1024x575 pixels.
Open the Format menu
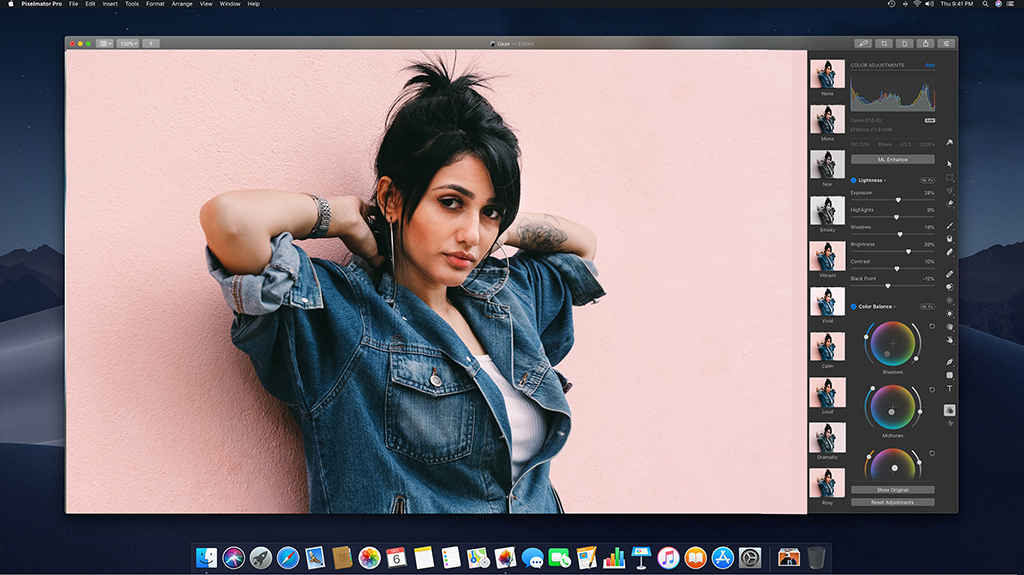pyautogui.click(x=155, y=4)
